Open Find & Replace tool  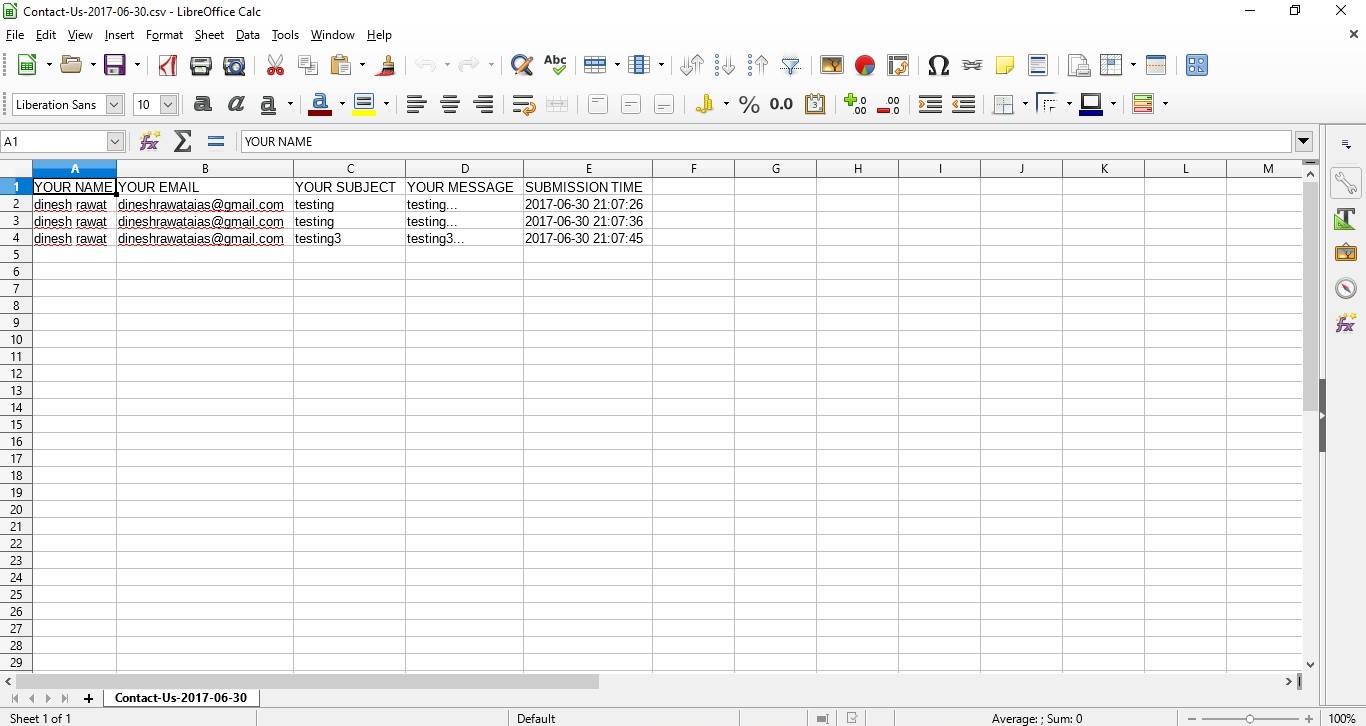click(x=521, y=66)
